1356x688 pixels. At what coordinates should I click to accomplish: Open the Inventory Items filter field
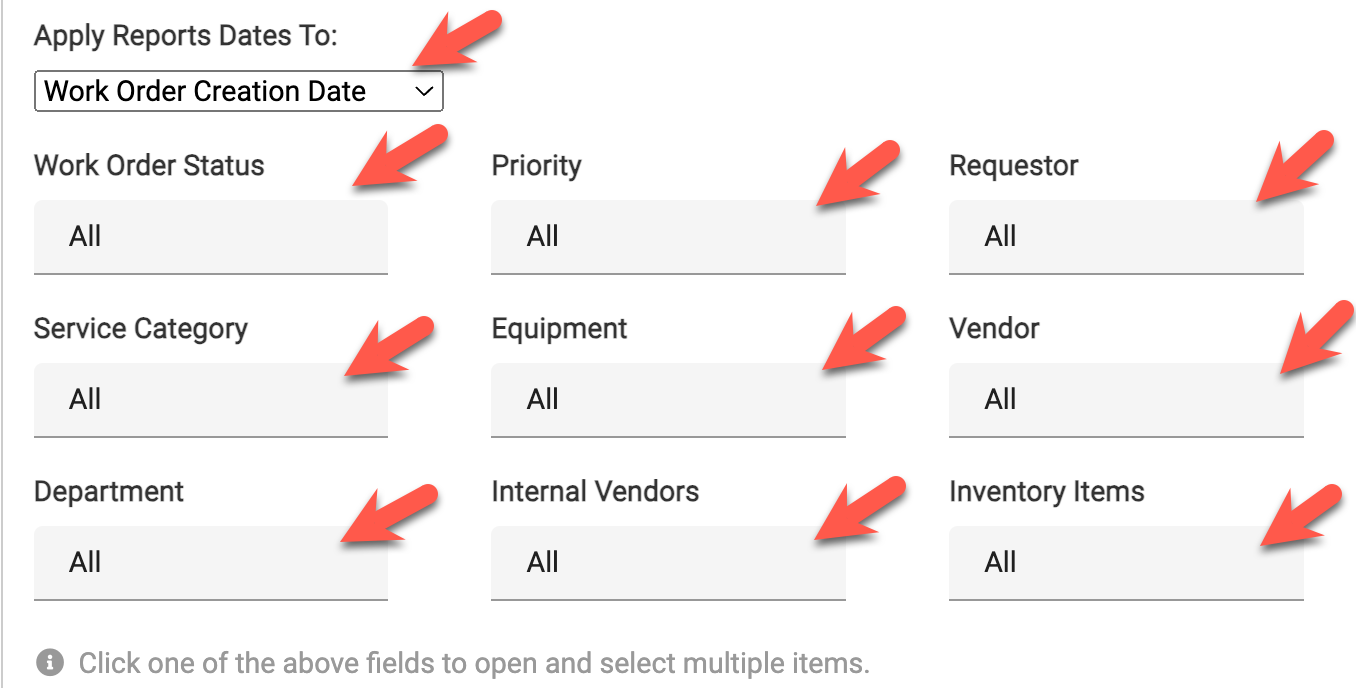[1125, 563]
